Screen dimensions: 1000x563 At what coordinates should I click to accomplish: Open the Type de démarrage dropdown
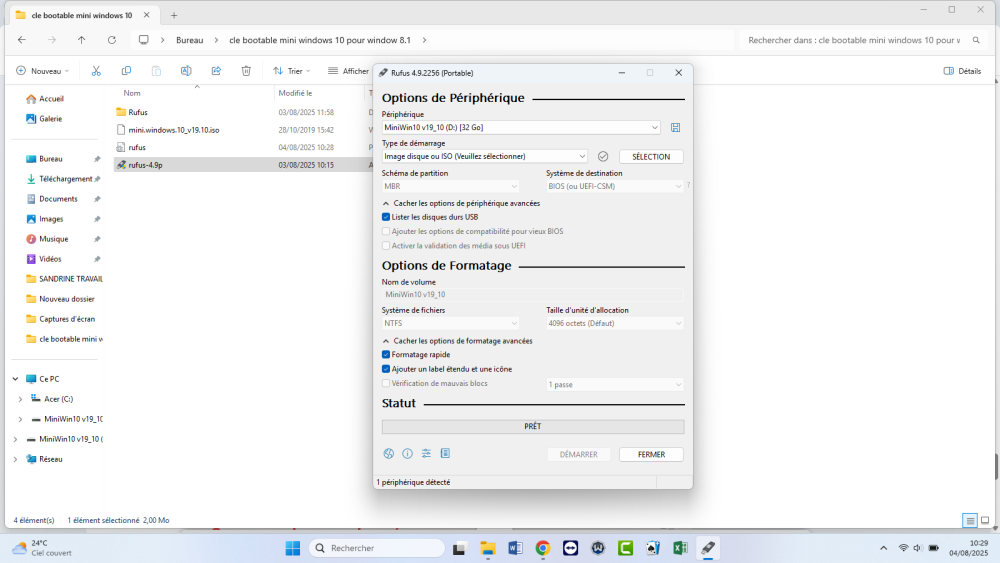pyautogui.click(x=485, y=156)
